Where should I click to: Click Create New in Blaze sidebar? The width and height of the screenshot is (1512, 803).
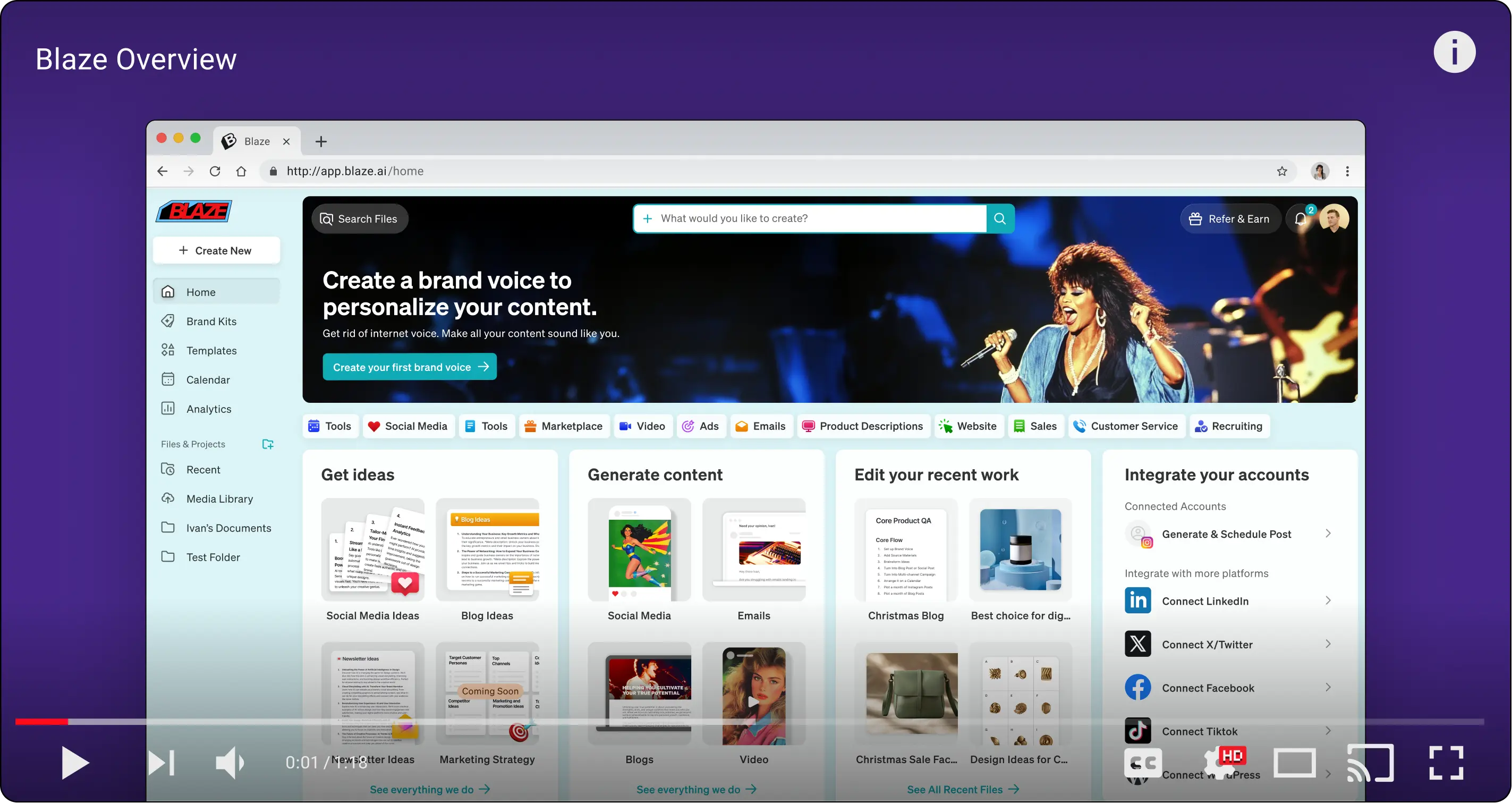pyautogui.click(x=216, y=251)
